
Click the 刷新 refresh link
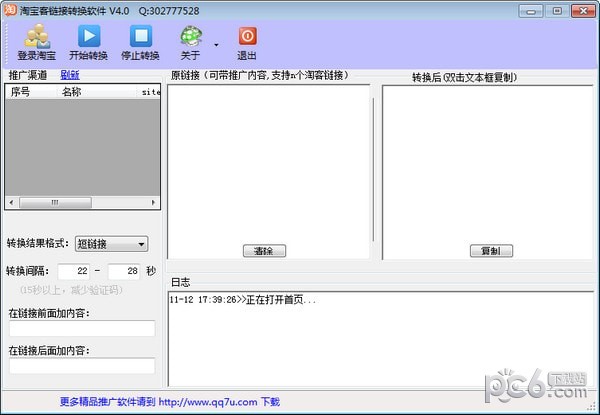pos(70,75)
